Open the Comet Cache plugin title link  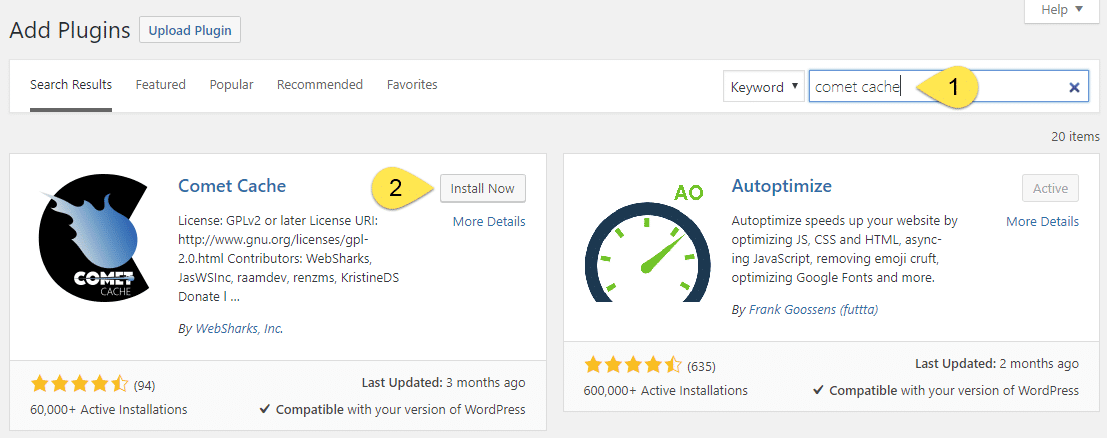point(232,186)
